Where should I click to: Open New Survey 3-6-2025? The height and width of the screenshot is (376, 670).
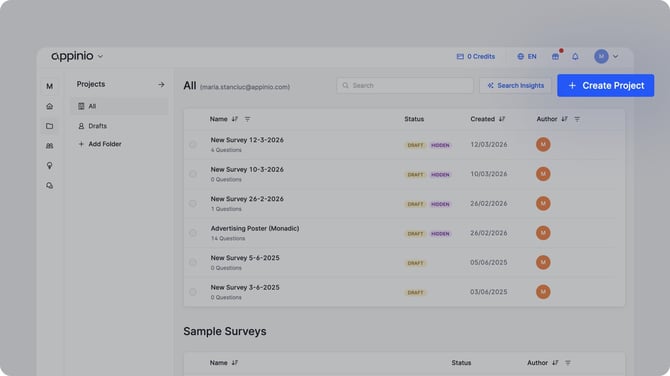pyautogui.click(x=245, y=288)
